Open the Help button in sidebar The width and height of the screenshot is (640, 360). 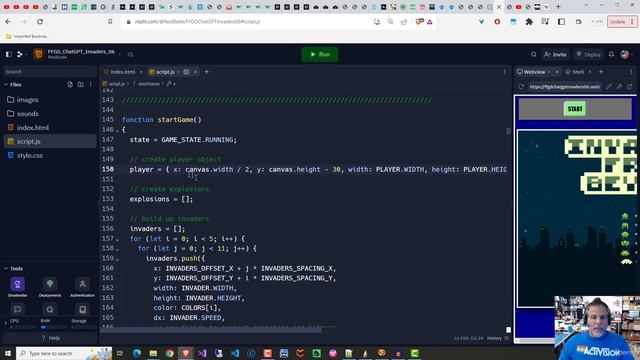tap(50, 338)
